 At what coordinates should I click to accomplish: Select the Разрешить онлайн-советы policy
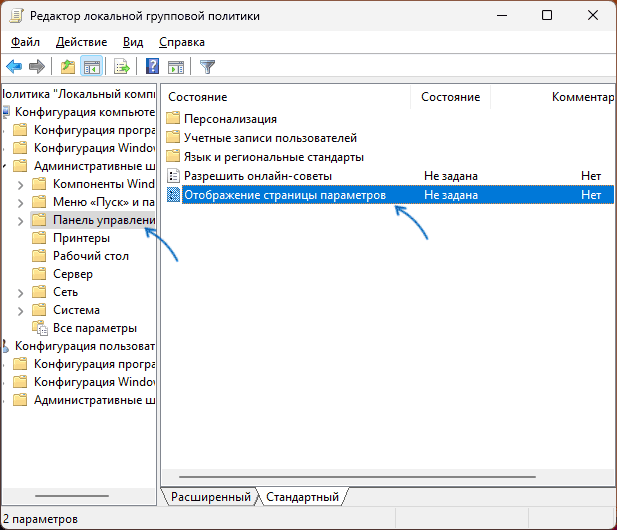(258, 176)
